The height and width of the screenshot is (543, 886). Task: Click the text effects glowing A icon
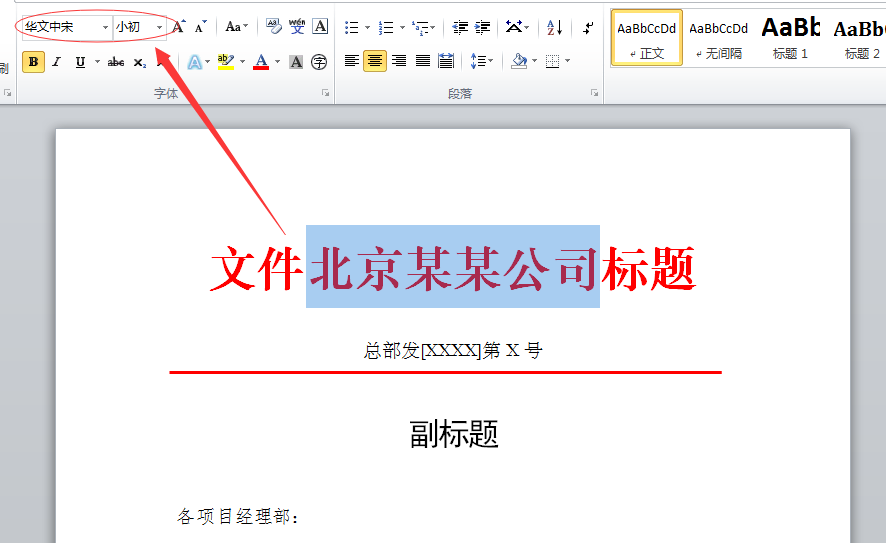194,62
